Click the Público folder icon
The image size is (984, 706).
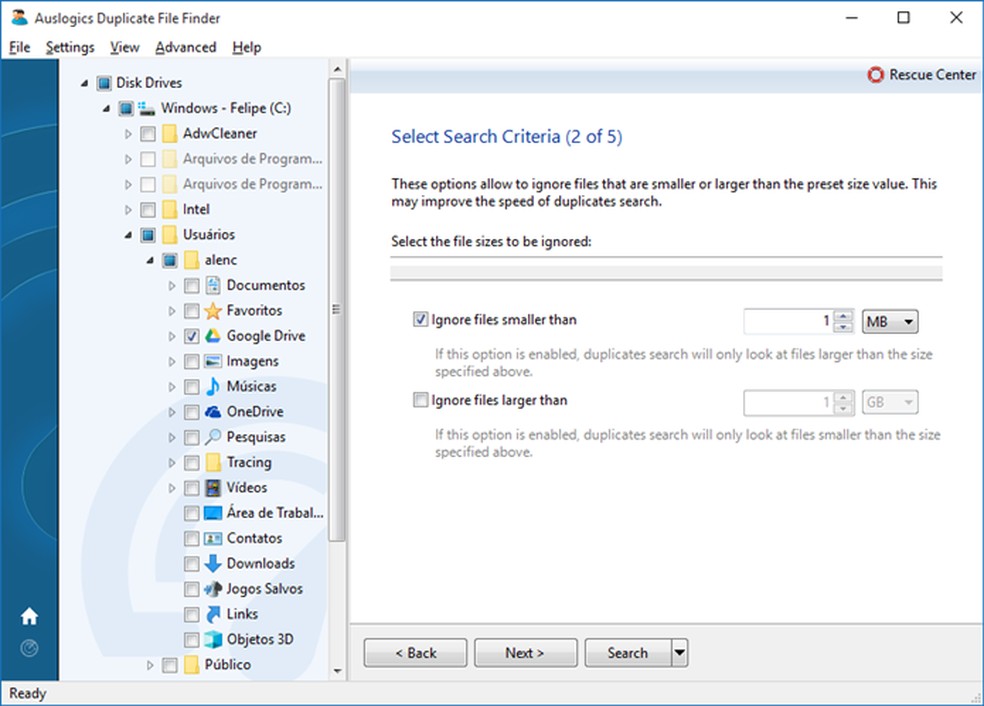coord(191,665)
